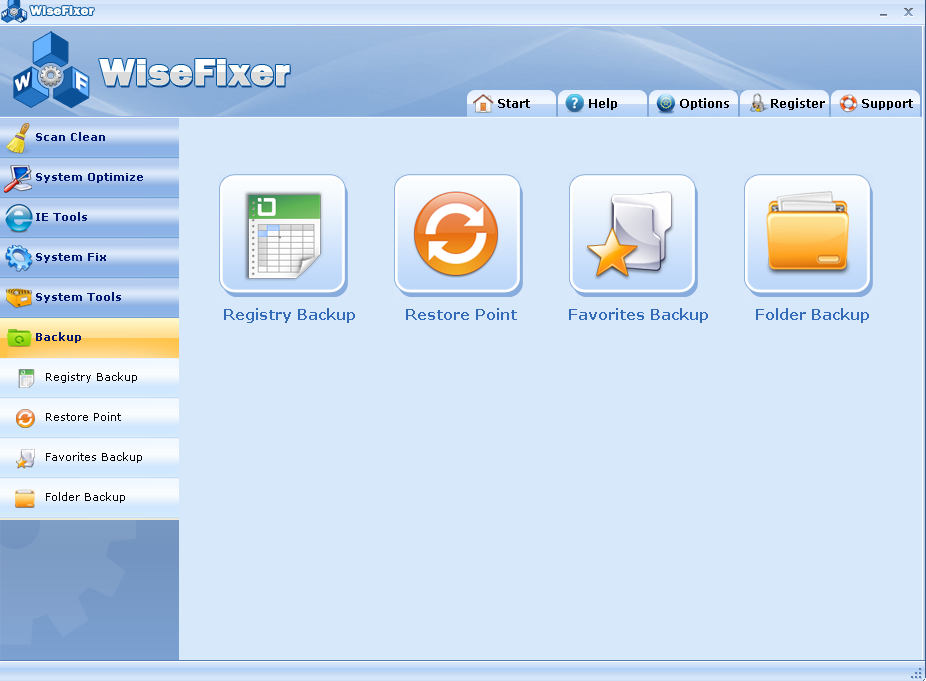Click the System Fix gear icon
The height and width of the screenshot is (681, 926).
tap(18, 257)
